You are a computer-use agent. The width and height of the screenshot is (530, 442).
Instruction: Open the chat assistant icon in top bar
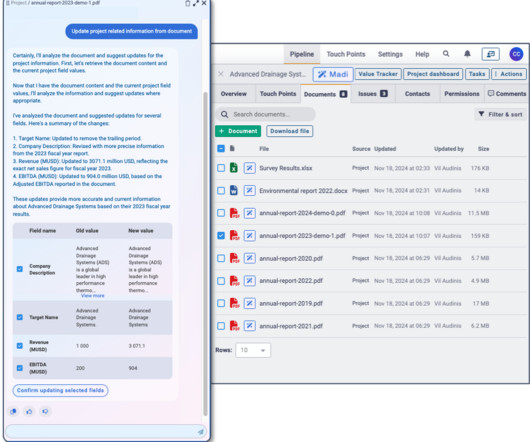tap(490, 54)
